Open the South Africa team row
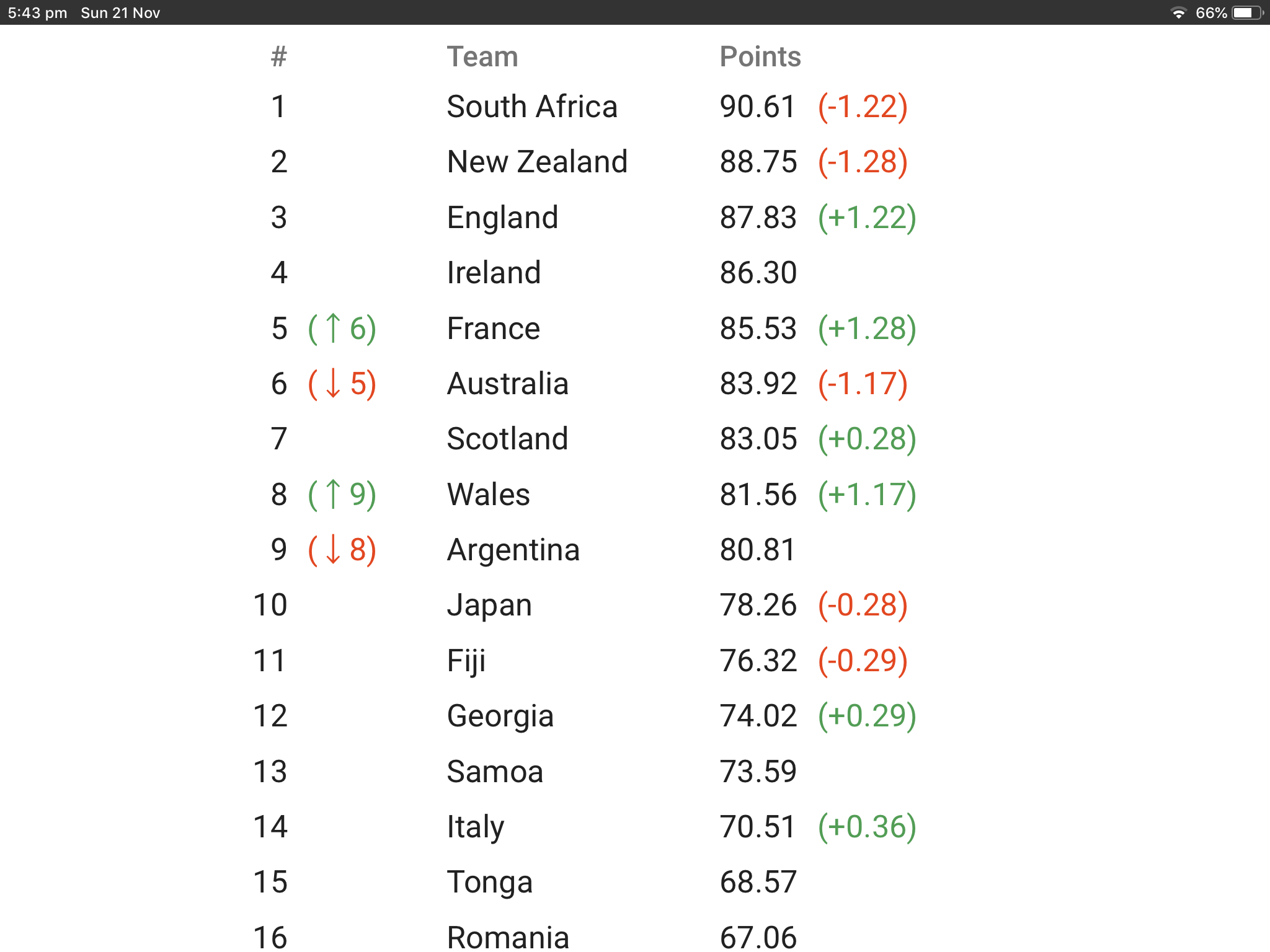 tap(532, 107)
